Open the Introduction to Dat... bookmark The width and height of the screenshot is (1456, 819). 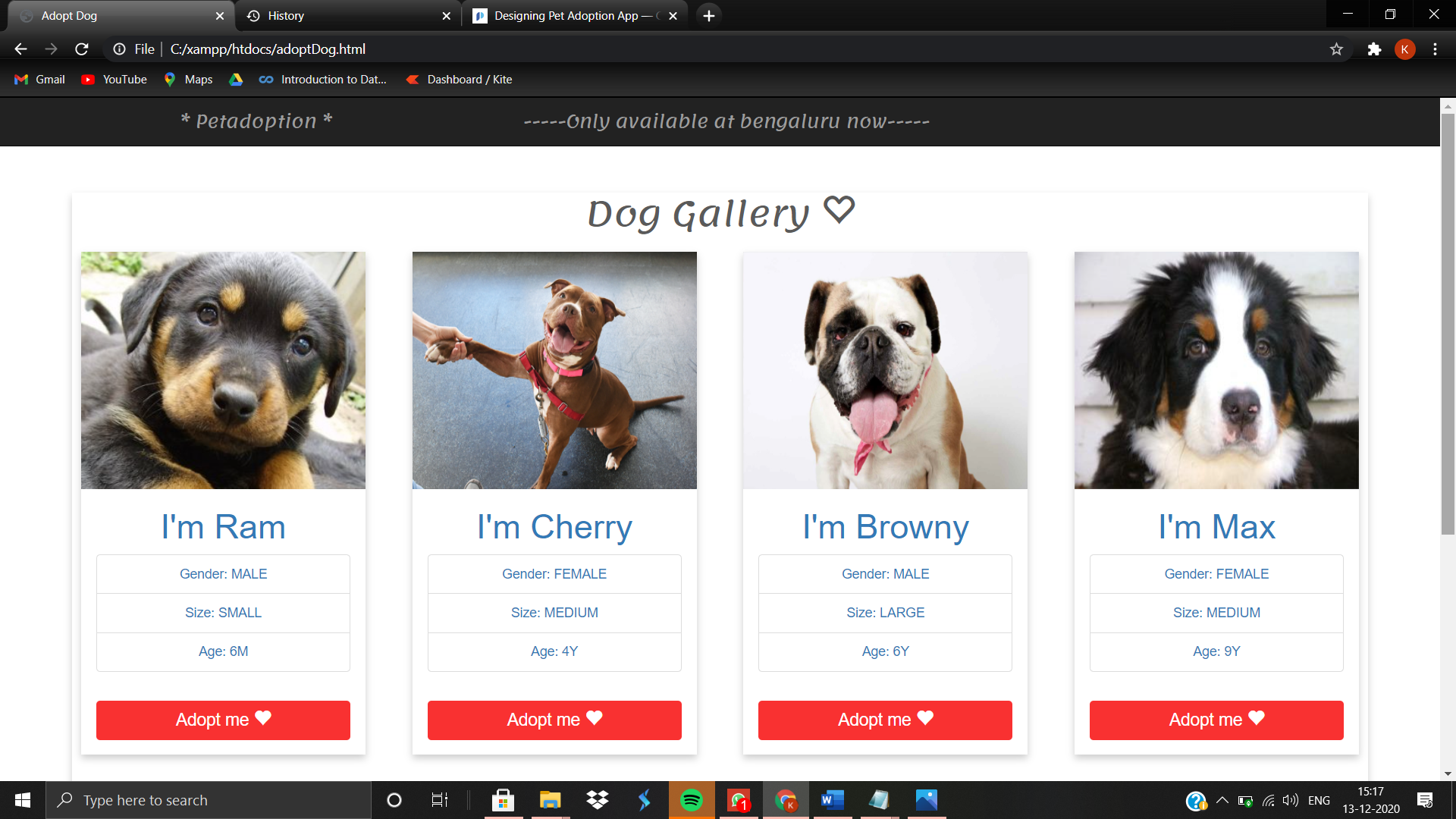pyautogui.click(x=322, y=80)
